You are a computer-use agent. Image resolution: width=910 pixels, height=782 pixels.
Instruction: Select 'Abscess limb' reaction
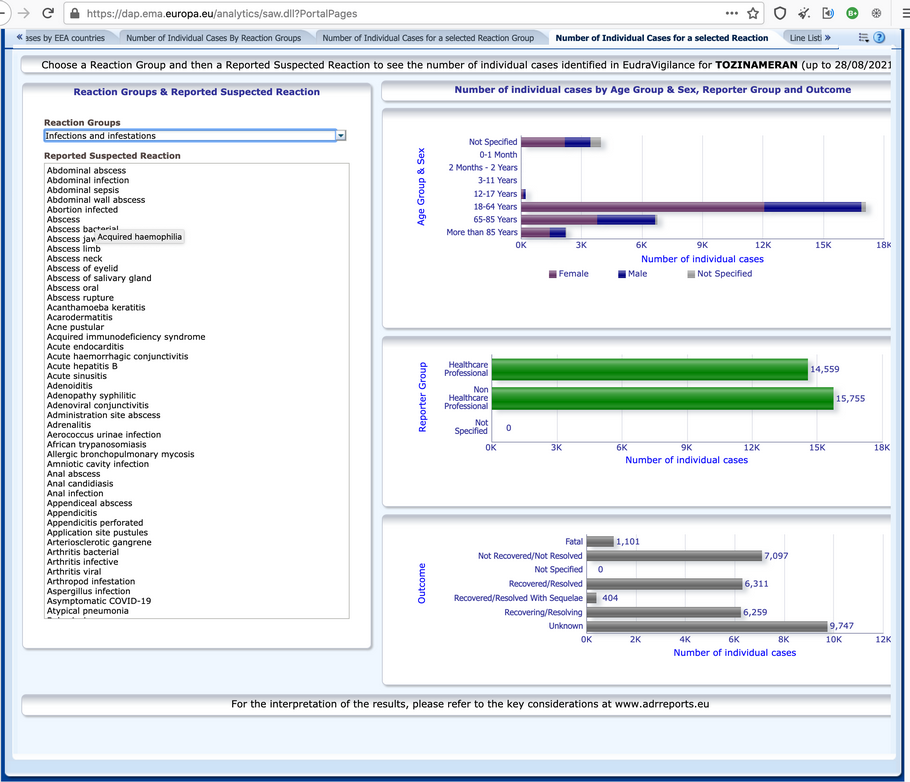click(x=74, y=248)
